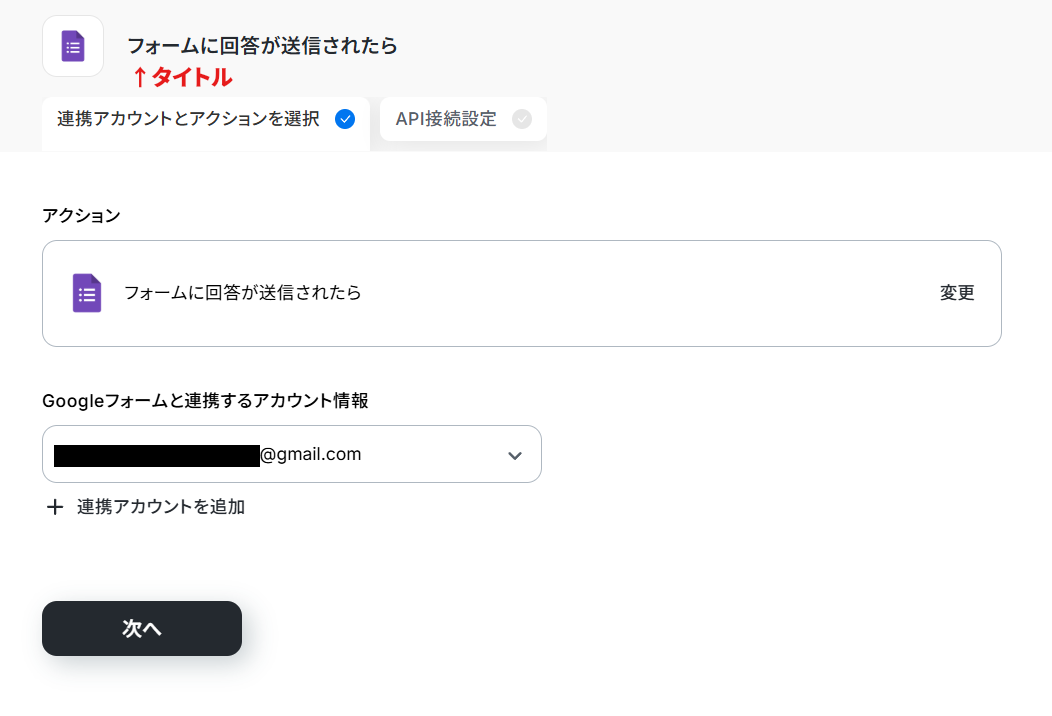Viewport: 1052px width, 716px height.
Task: Open the API接続設定 tab
Action: coord(446,120)
